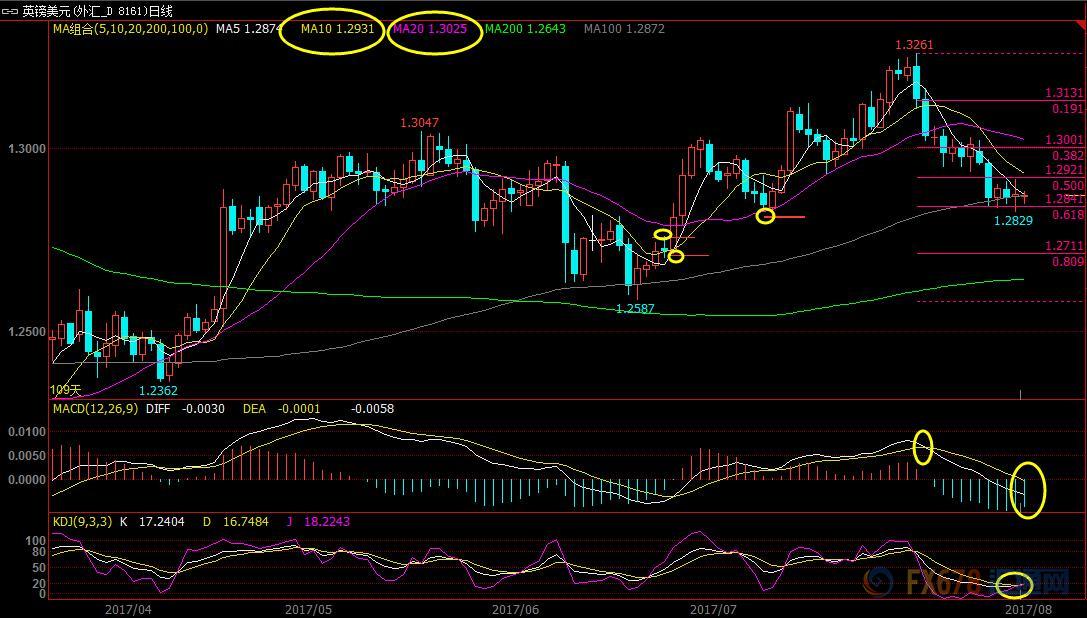Click the 2017/05 date on time axis
The height and width of the screenshot is (618, 1087).
pos(309,607)
